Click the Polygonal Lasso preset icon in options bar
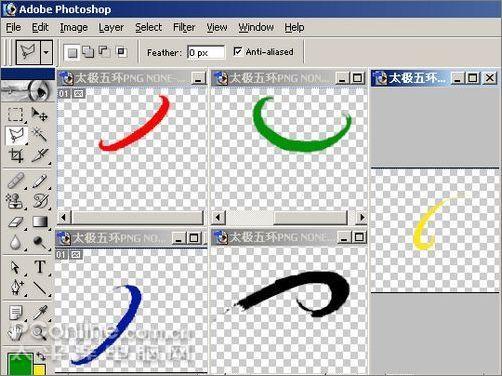This screenshot has width=502, height=376. (x=28, y=52)
